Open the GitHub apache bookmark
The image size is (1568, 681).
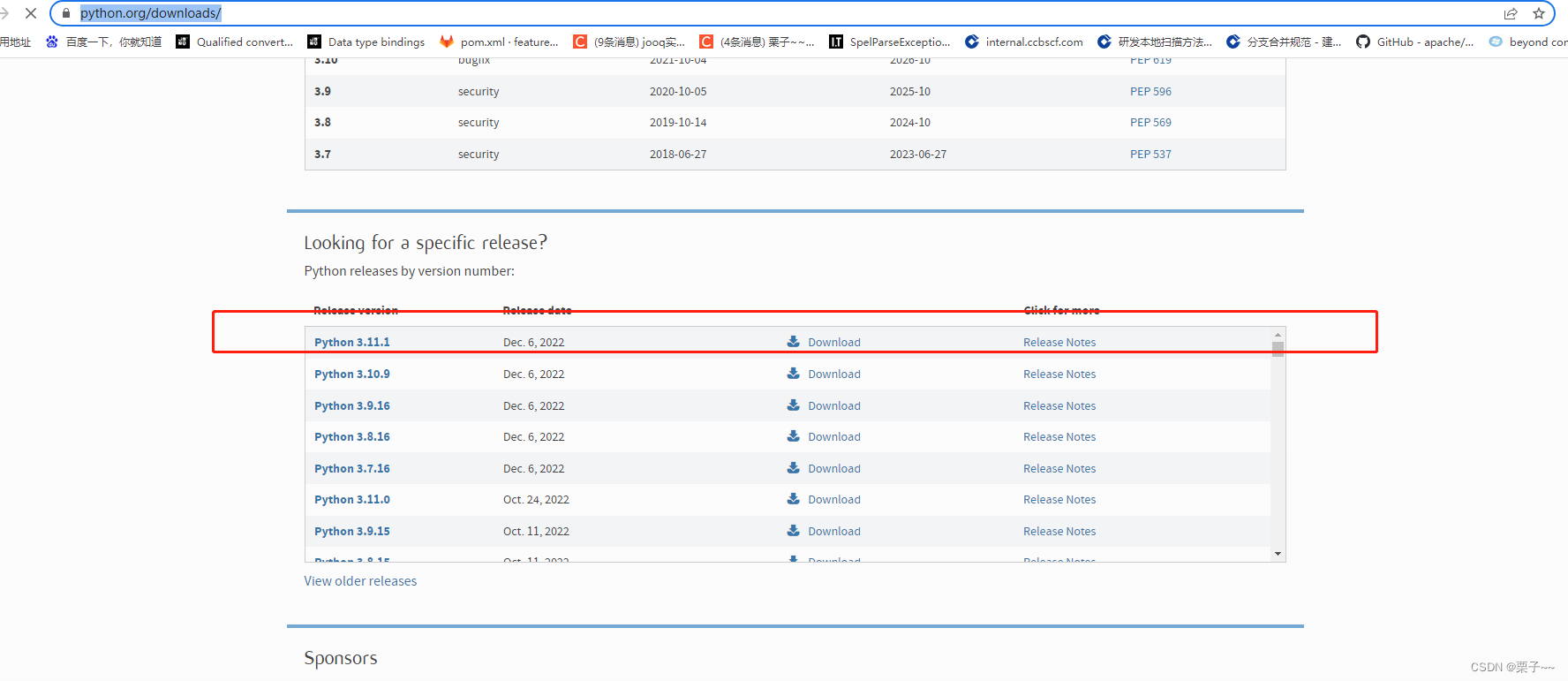tap(1415, 42)
